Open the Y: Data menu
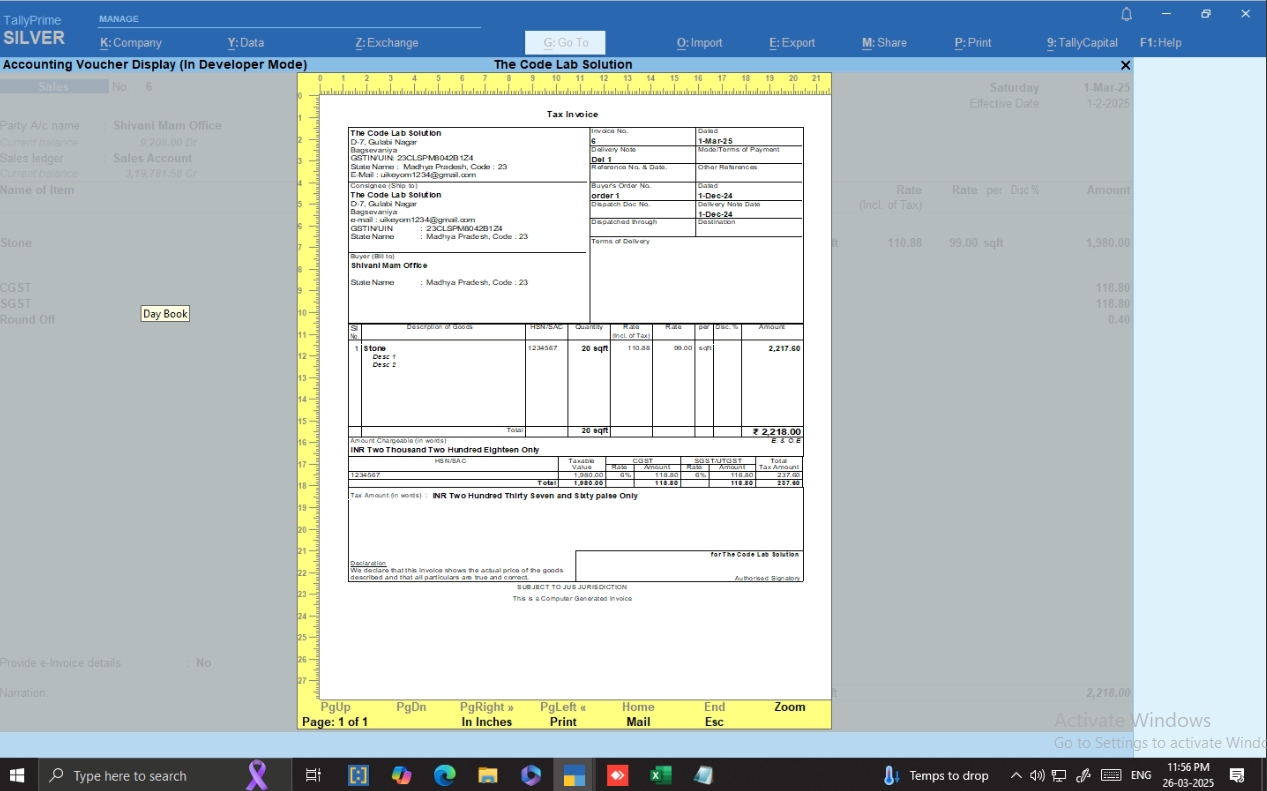This screenshot has width=1267, height=791. [x=246, y=43]
